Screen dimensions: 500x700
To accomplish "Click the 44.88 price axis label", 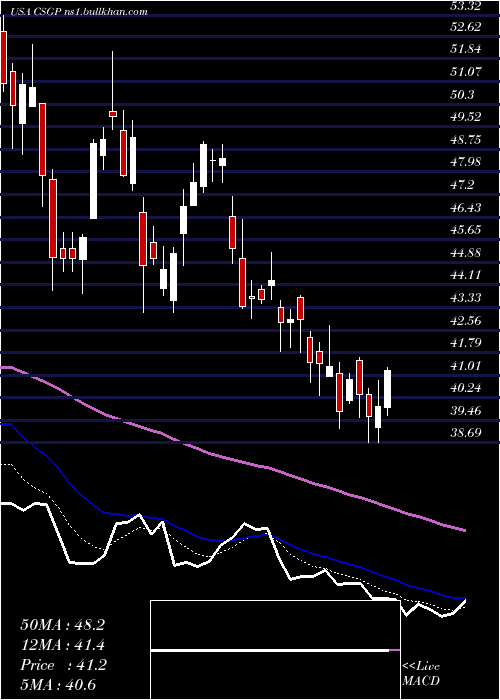I will pos(466,253).
